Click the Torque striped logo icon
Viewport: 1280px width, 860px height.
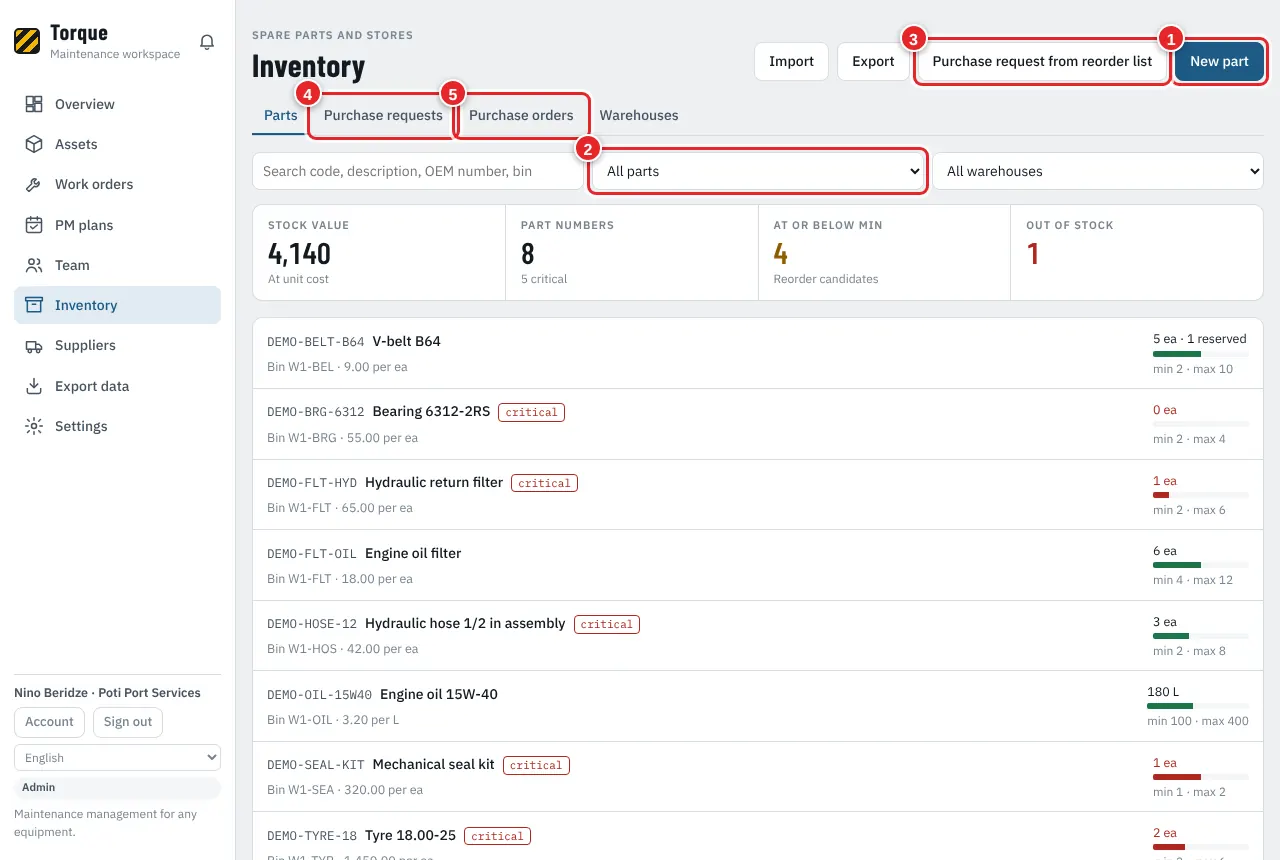click(x=27, y=41)
